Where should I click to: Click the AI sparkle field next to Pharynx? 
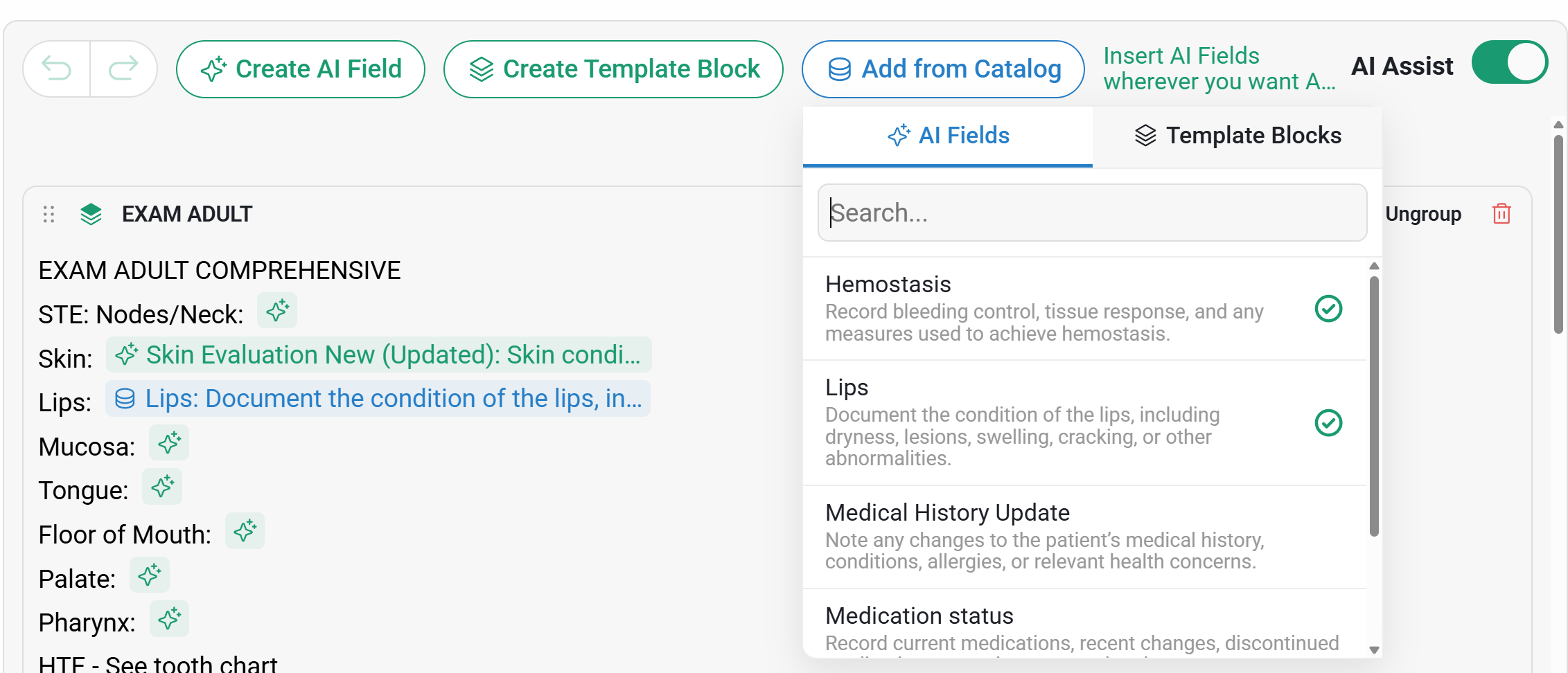pyautogui.click(x=169, y=618)
